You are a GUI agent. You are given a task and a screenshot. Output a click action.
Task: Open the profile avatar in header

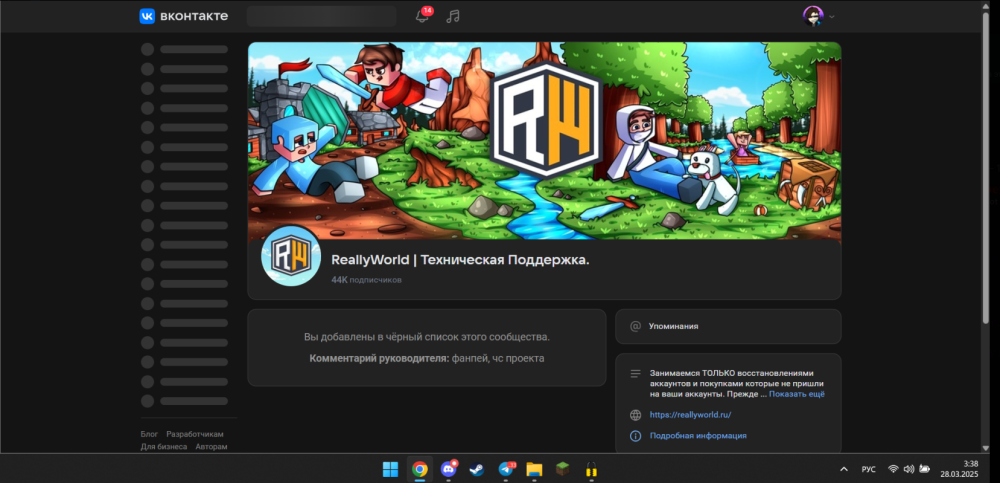pyautogui.click(x=813, y=16)
